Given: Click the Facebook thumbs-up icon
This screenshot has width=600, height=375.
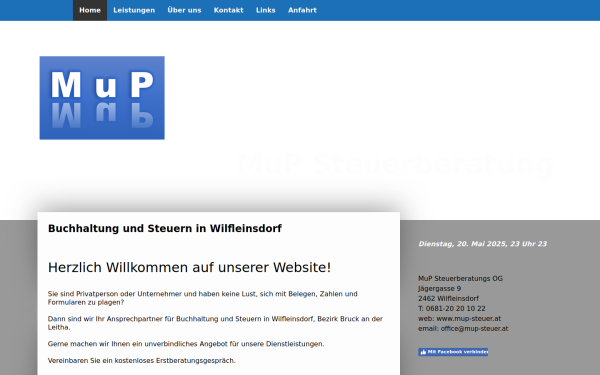Looking at the screenshot, I should coord(423,352).
